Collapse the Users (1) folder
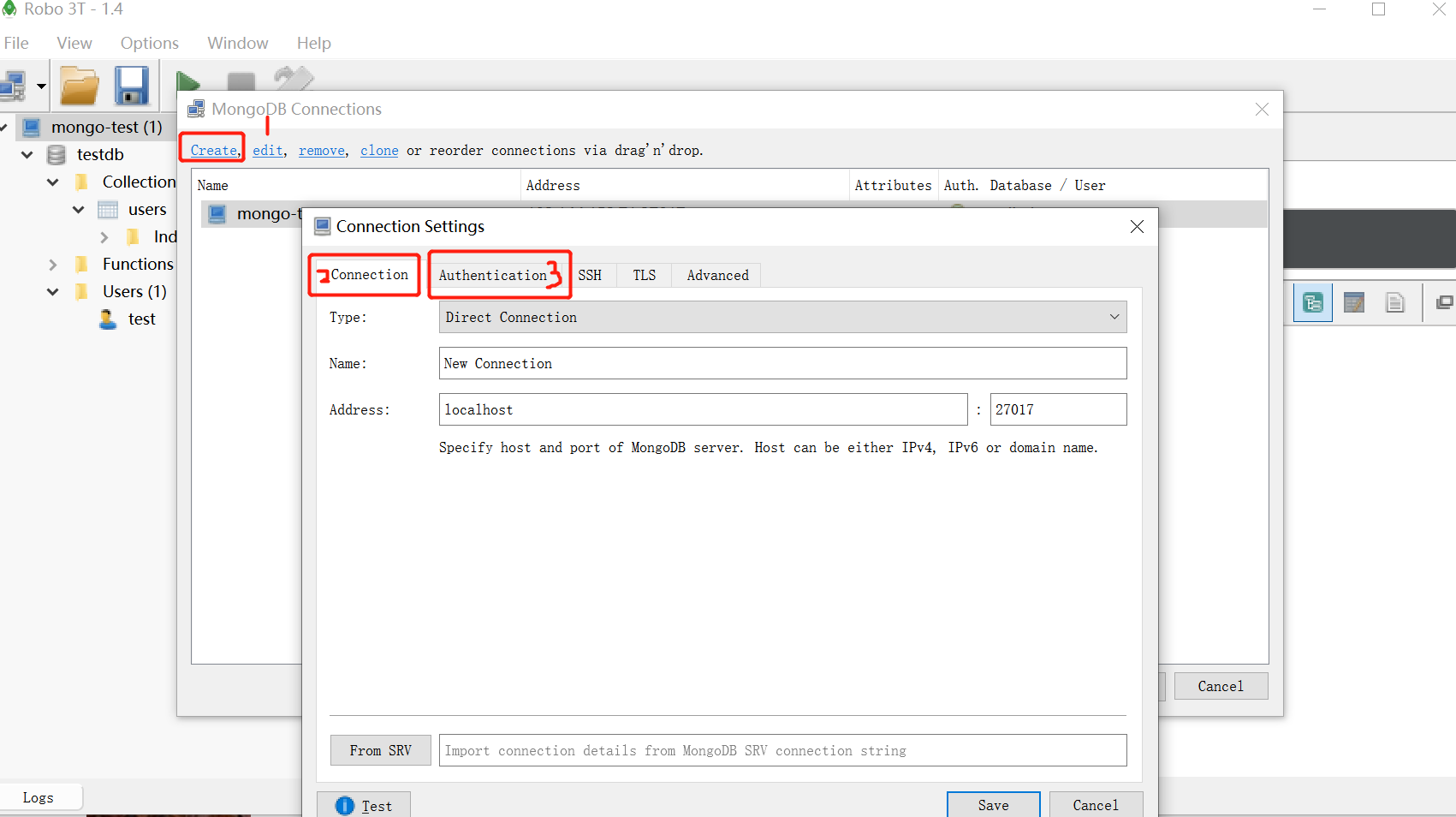This screenshot has height=817, width=1456. pos(53,292)
